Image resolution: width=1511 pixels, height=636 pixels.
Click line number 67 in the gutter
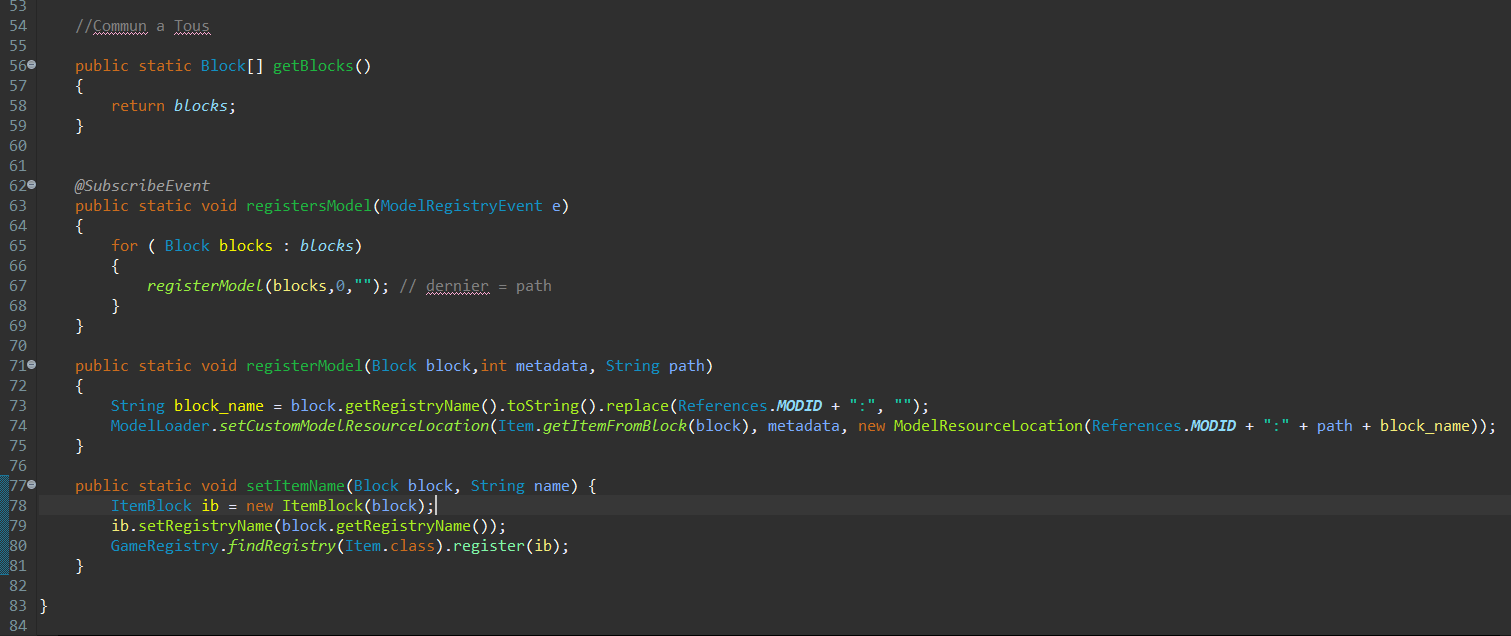(18, 286)
